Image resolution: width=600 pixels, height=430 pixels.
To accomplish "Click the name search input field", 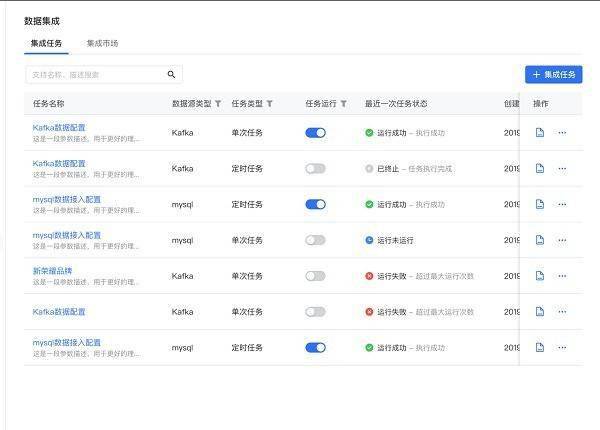I will click(95, 75).
